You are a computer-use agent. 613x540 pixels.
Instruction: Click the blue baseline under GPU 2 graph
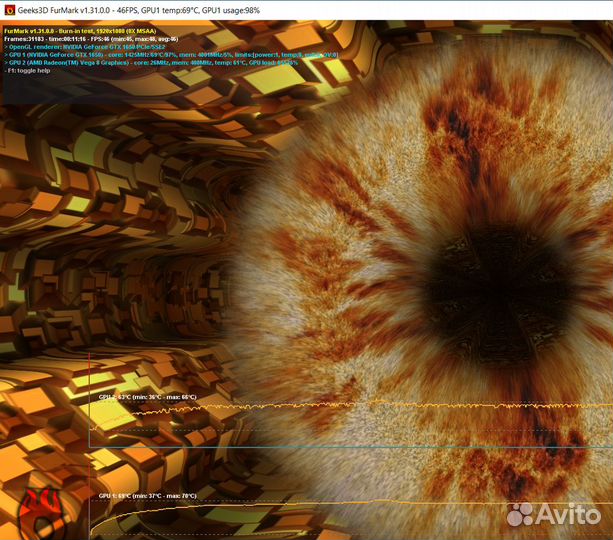(x=300, y=447)
